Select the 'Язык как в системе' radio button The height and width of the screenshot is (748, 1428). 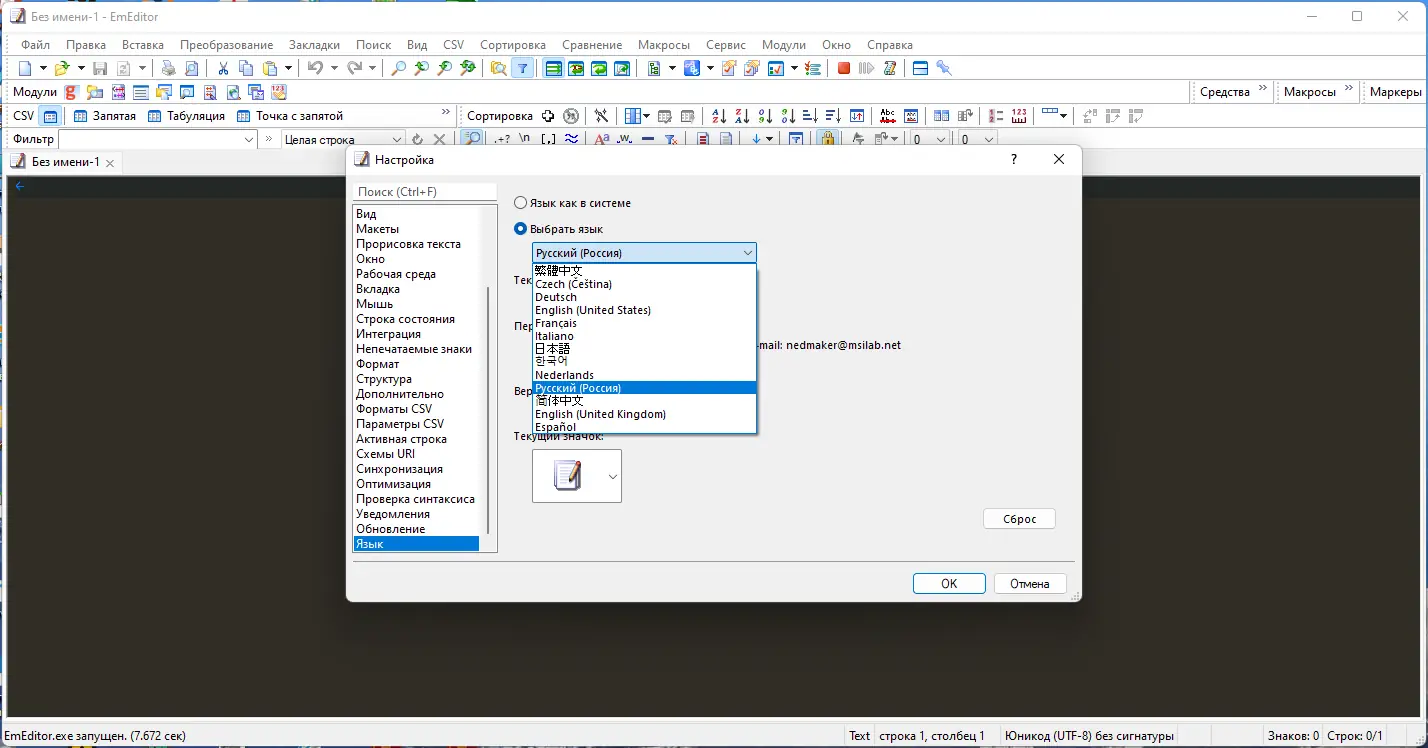coord(520,203)
